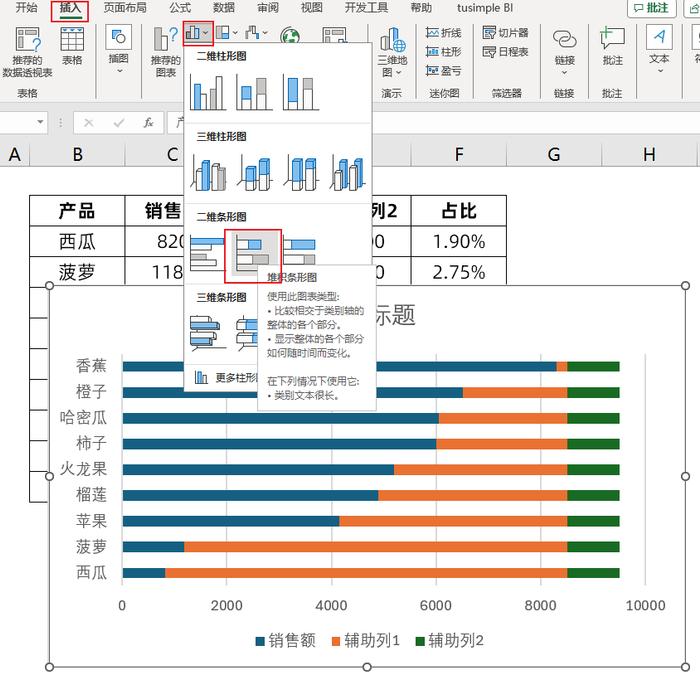
Task: Insert a 切片器 slicer
Action: (x=505, y=33)
